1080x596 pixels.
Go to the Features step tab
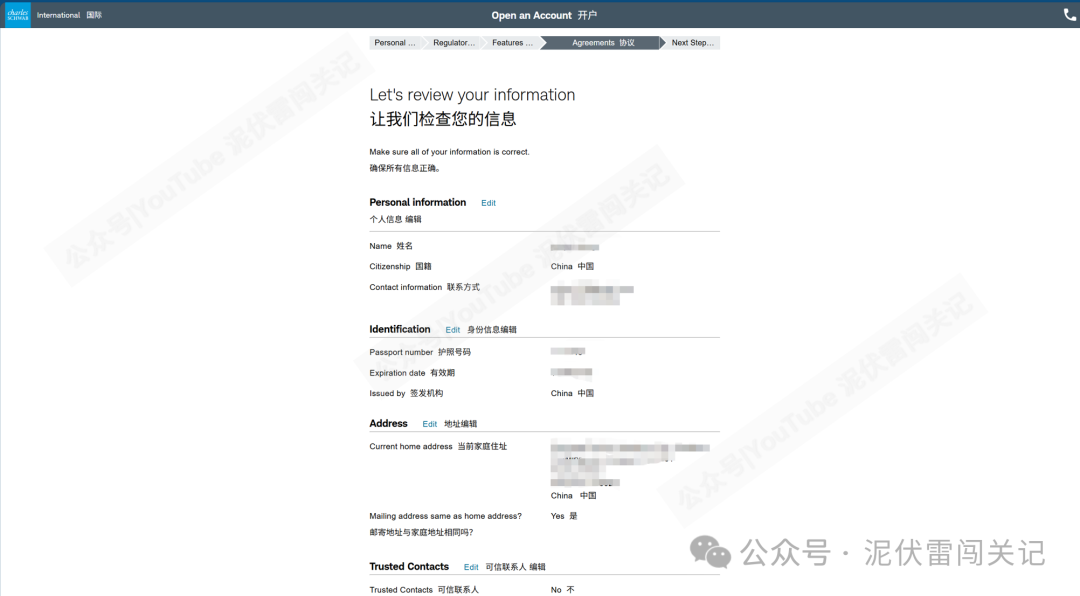tap(512, 43)
